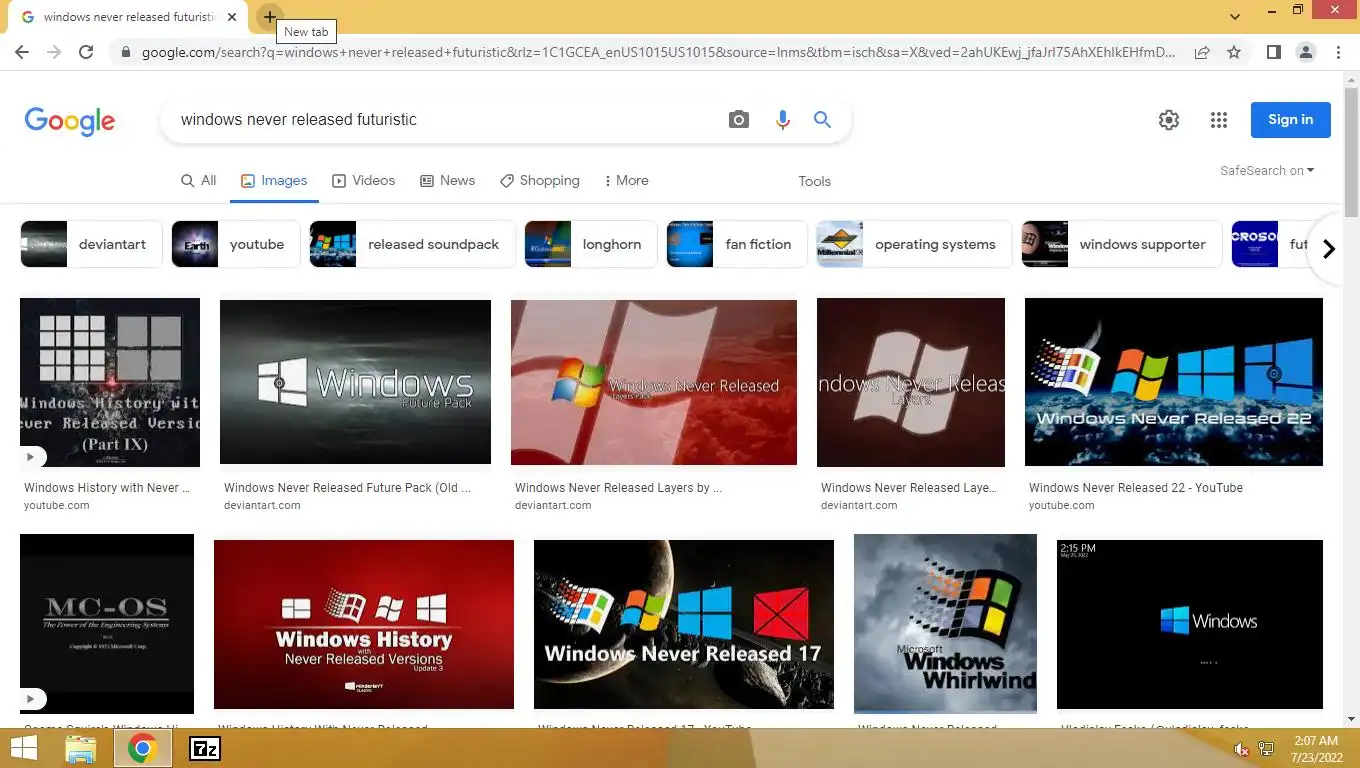Click the Windows History with Never title link
Viewport: 1360px width, 768px height.
click(107, 488)
